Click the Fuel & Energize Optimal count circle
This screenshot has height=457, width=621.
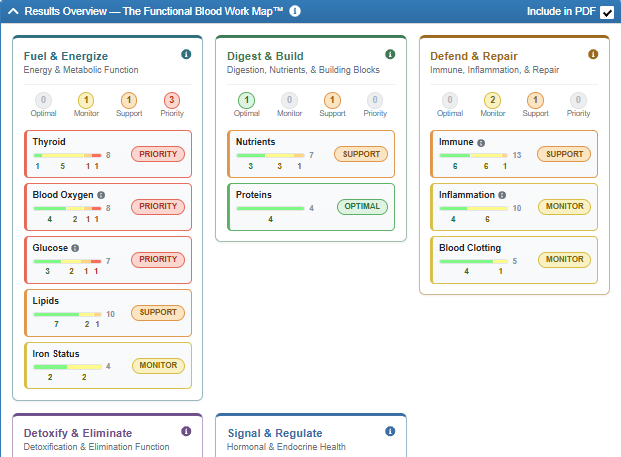(x=44, y=100)
